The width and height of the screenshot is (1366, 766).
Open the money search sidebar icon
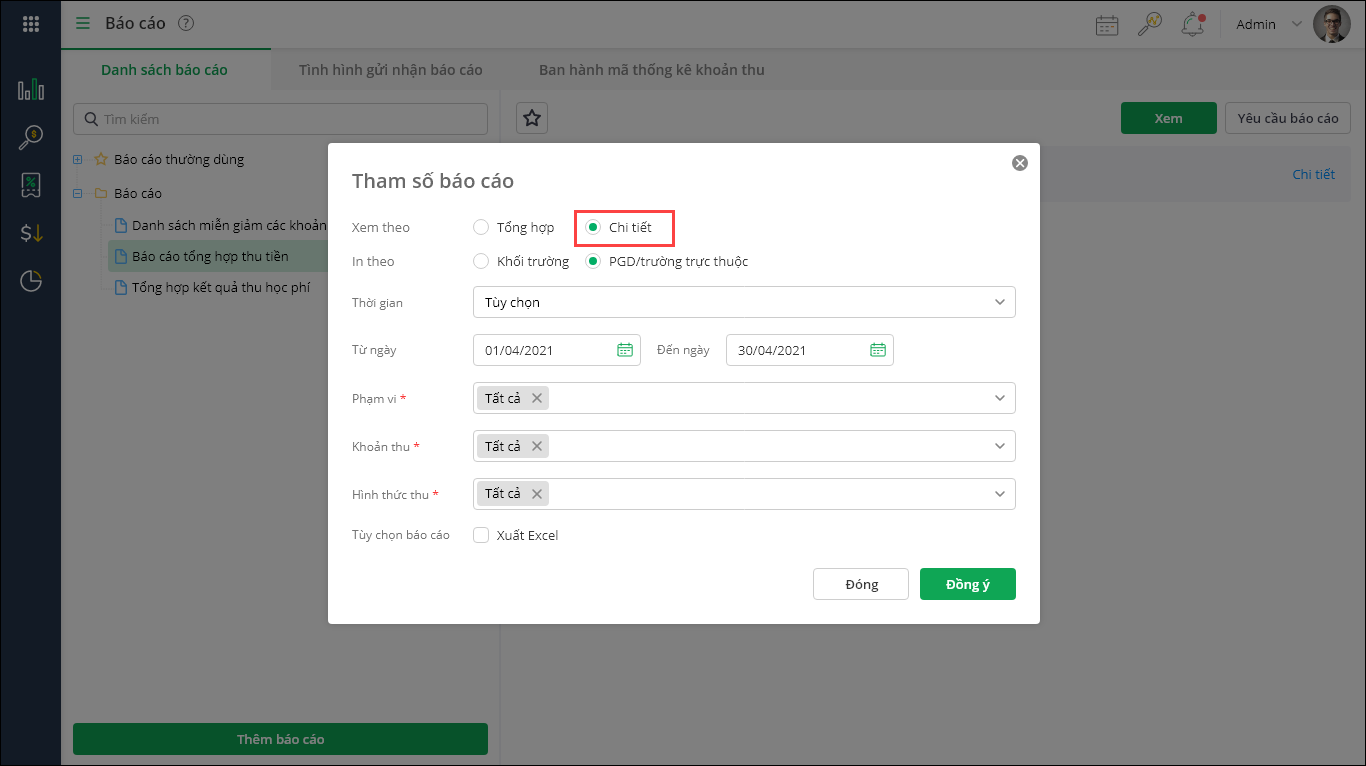click(31, 138)
